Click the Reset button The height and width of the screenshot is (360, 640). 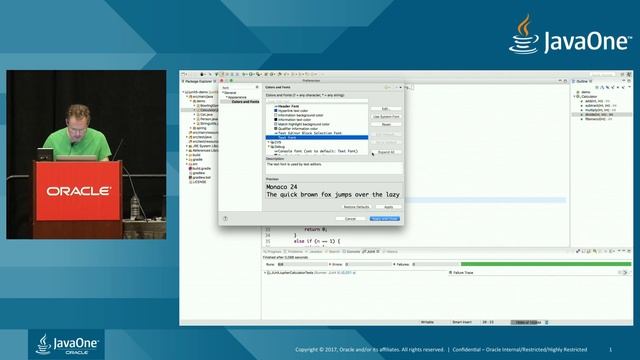click(x=386, y=124)
